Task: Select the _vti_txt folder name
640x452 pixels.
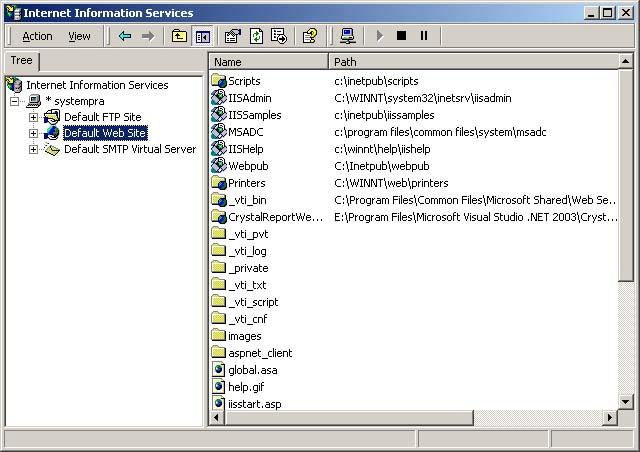Action: (x=247, y=285)
